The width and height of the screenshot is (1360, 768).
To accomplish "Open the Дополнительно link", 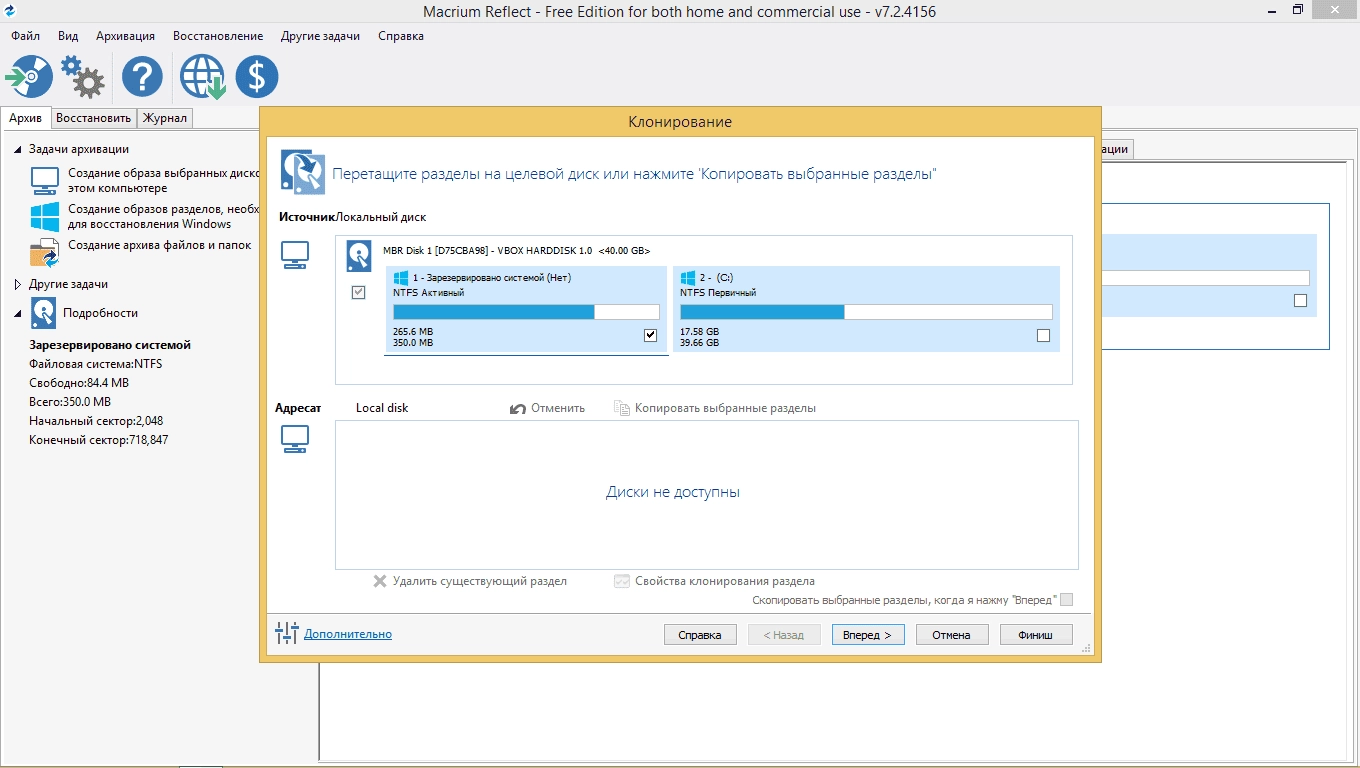I will 348,634.
